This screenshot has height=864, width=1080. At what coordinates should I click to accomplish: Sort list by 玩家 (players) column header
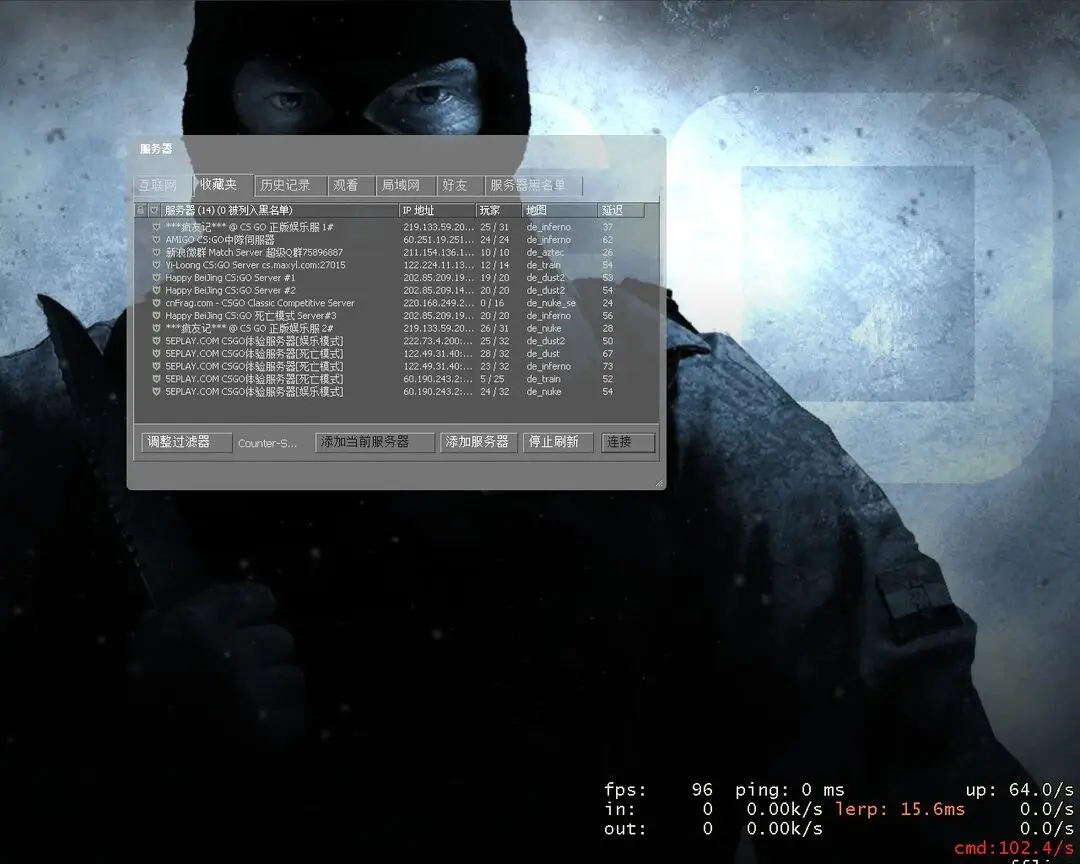[498, 211]
